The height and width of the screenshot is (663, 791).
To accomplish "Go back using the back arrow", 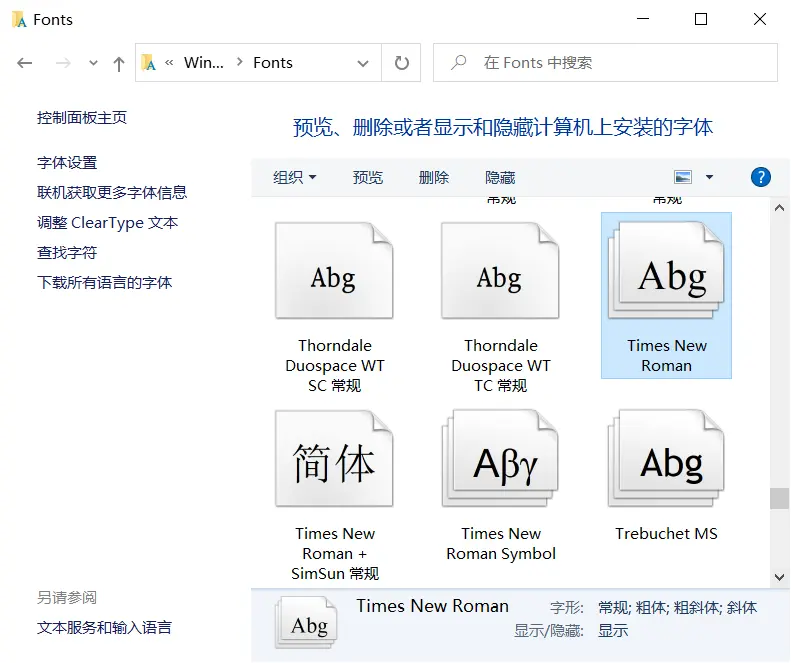I will [24, 63].
